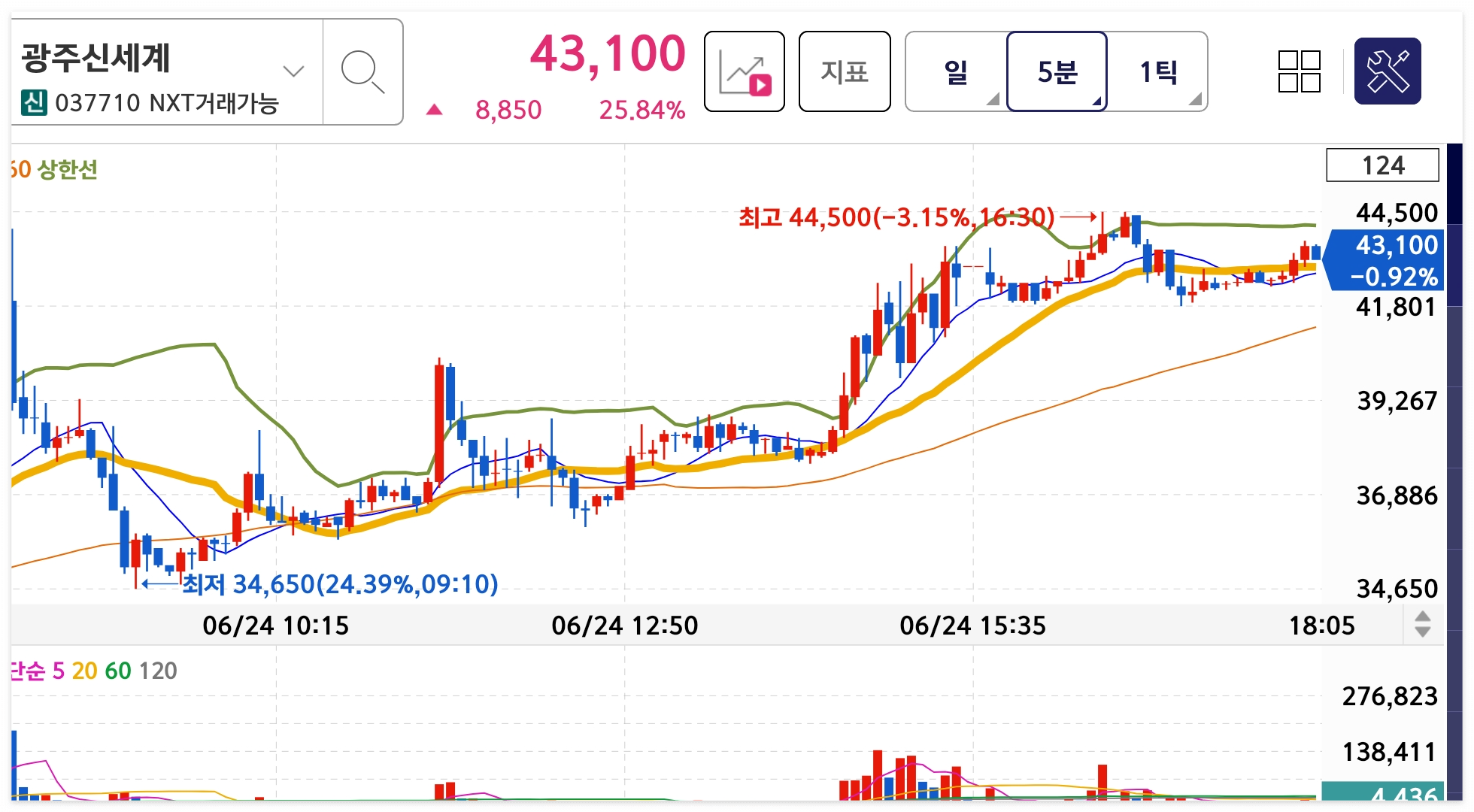The image size is (1474, 812).
Task: Click the 20 period MA legend
Action: (84, 671)
